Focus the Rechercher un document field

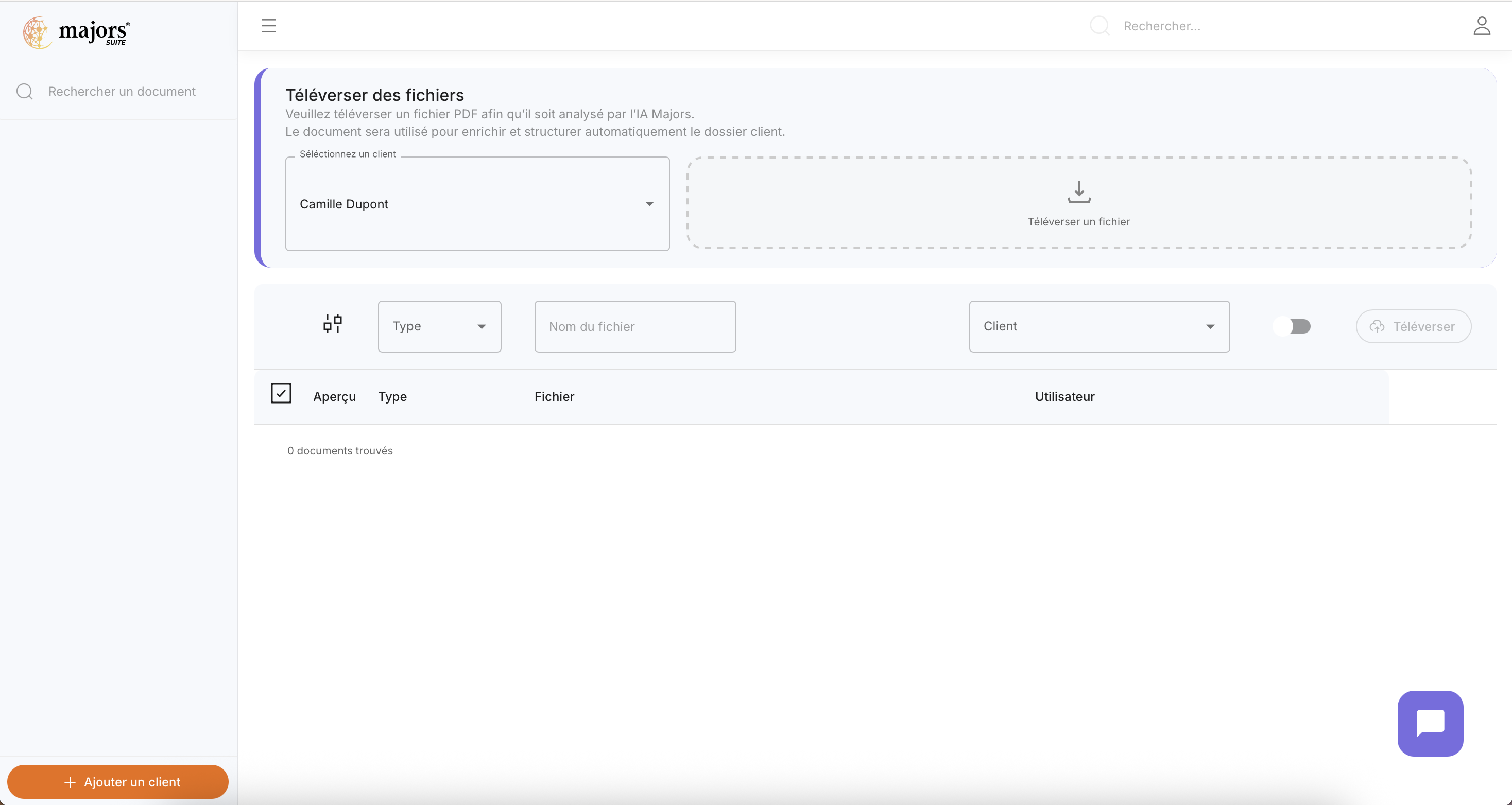tap(122, 92)
